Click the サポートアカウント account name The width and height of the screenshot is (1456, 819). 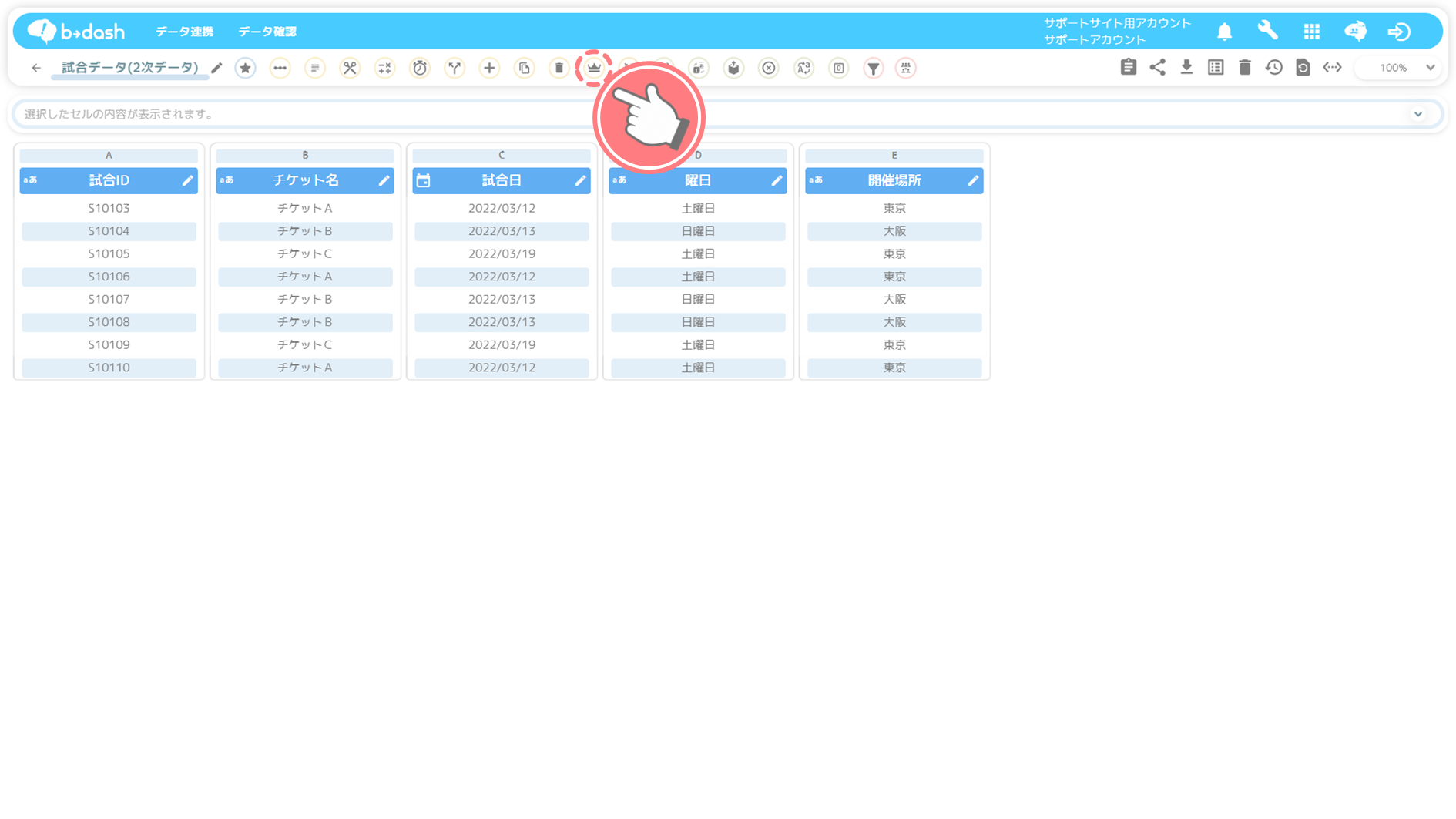pos(1095,40)
